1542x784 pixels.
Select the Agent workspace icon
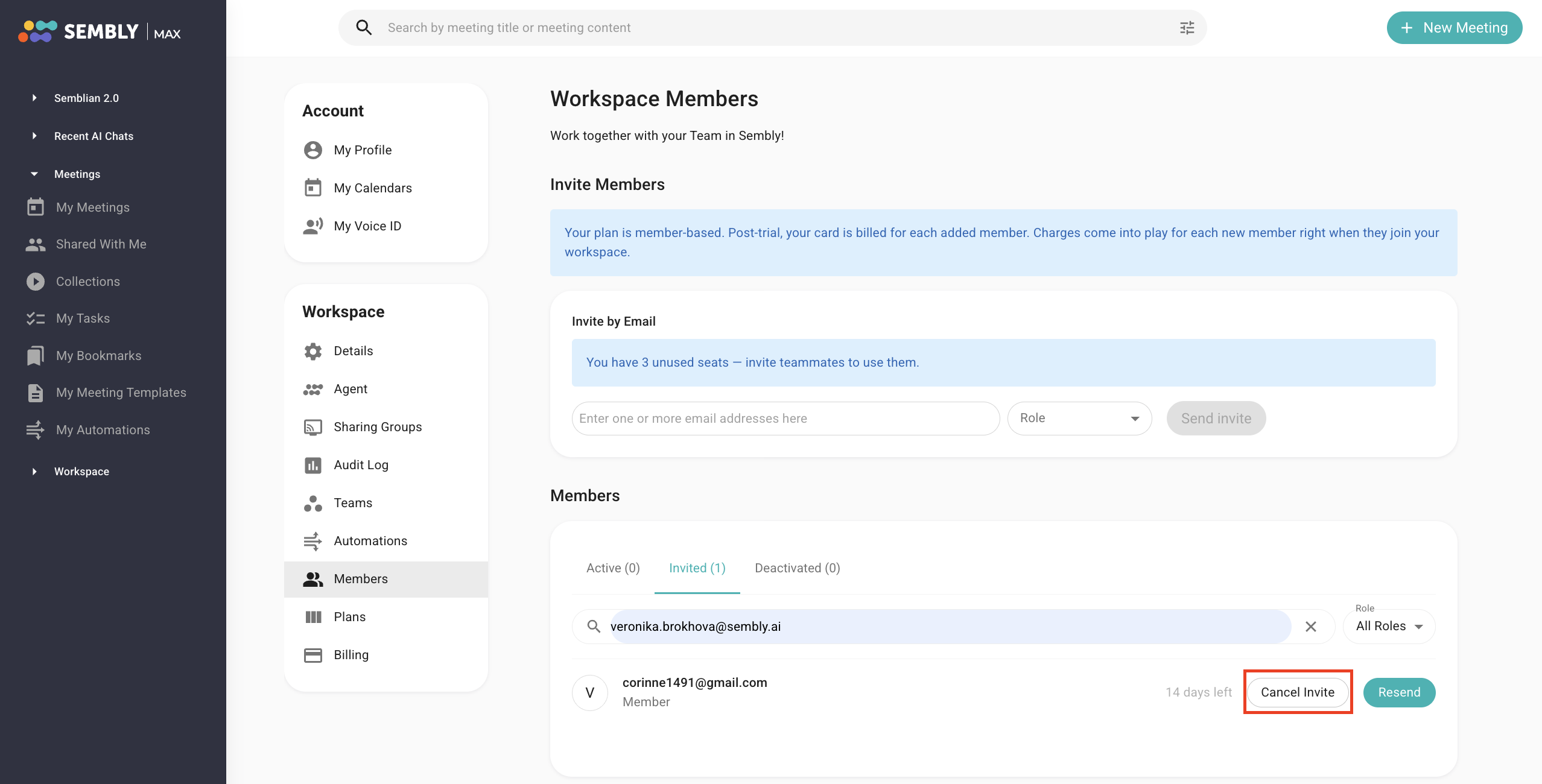[x=313, y=389]
